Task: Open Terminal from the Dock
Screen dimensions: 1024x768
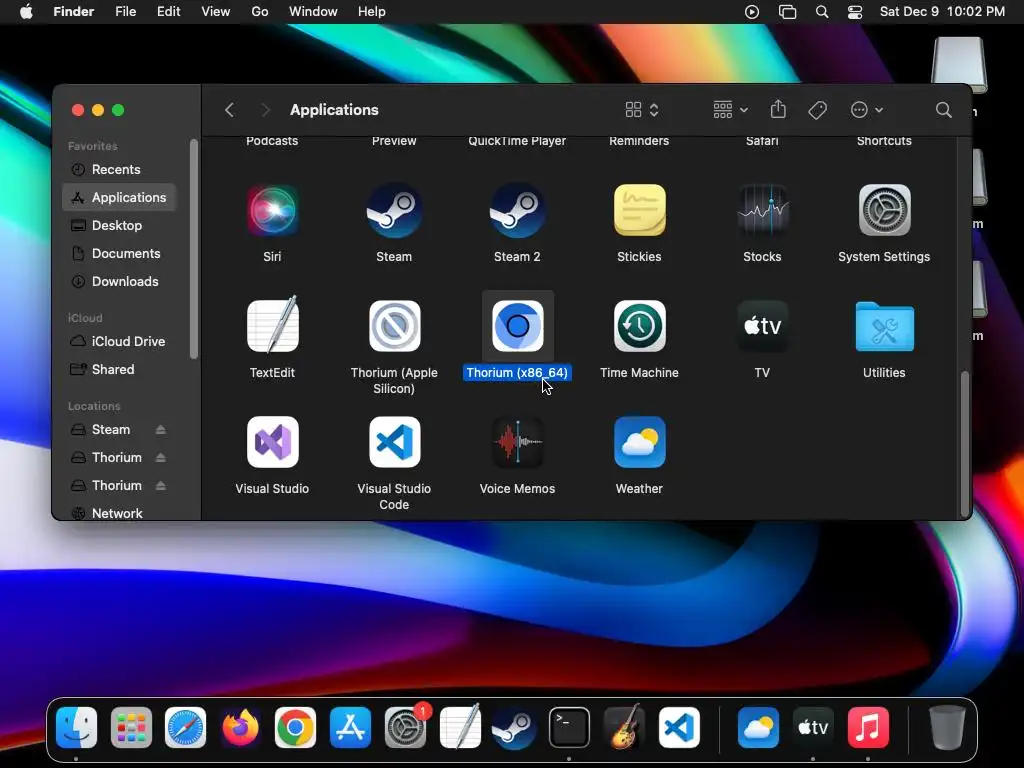Action: click(569, 727)
